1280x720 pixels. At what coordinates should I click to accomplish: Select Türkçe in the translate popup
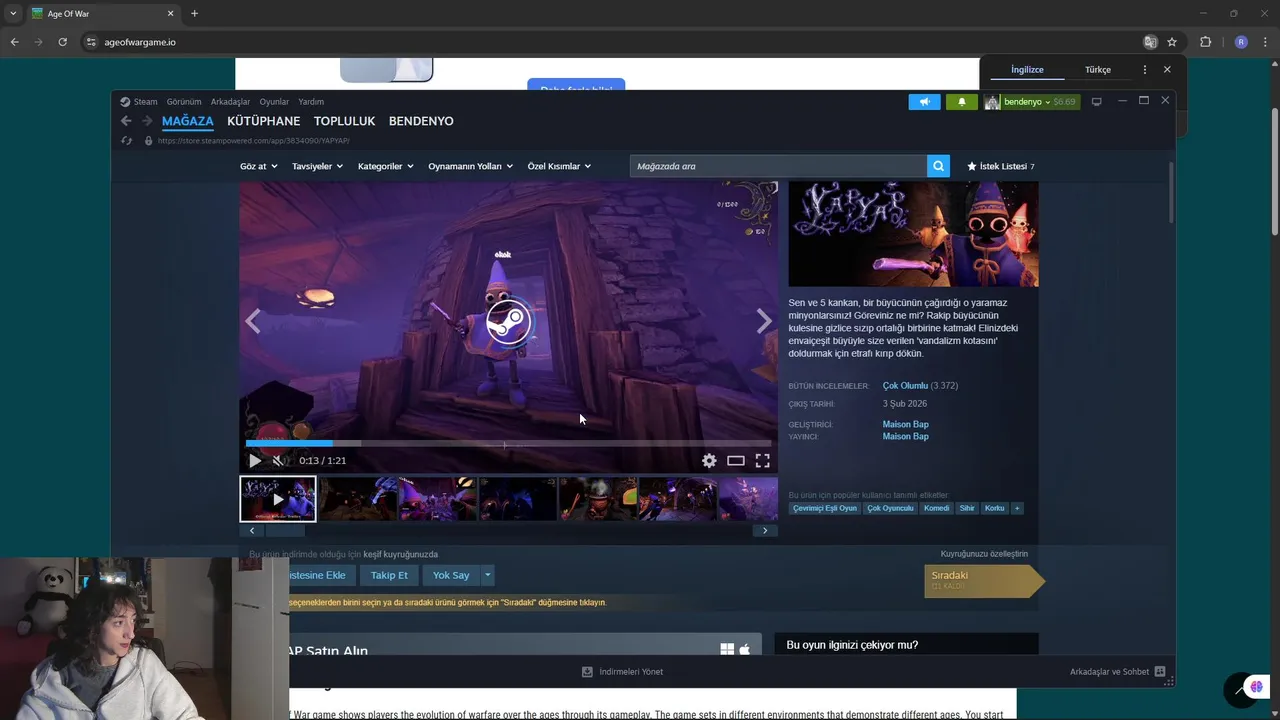click(x=1098, y=70)
